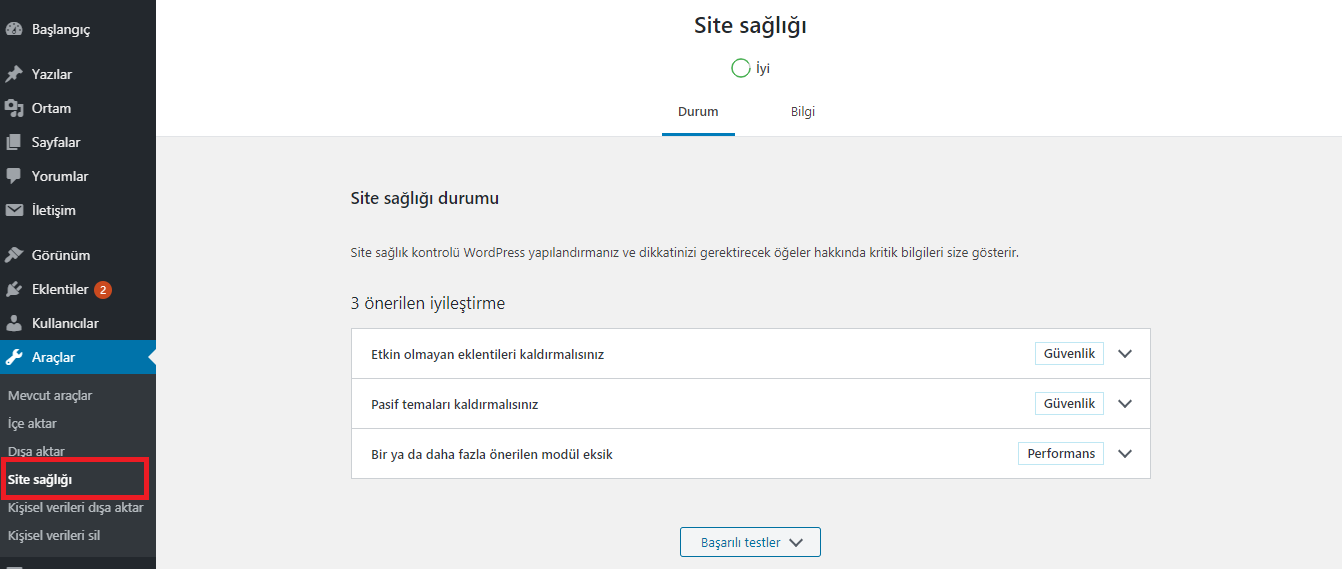Click the Araçlar wrench icon
1342x569 pixels.
coord(14,357)
